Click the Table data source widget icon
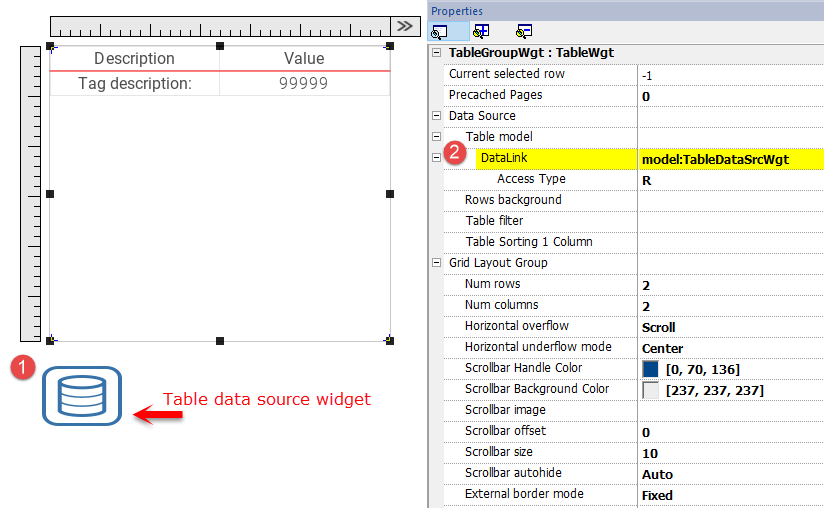 (x=81, y=395)
